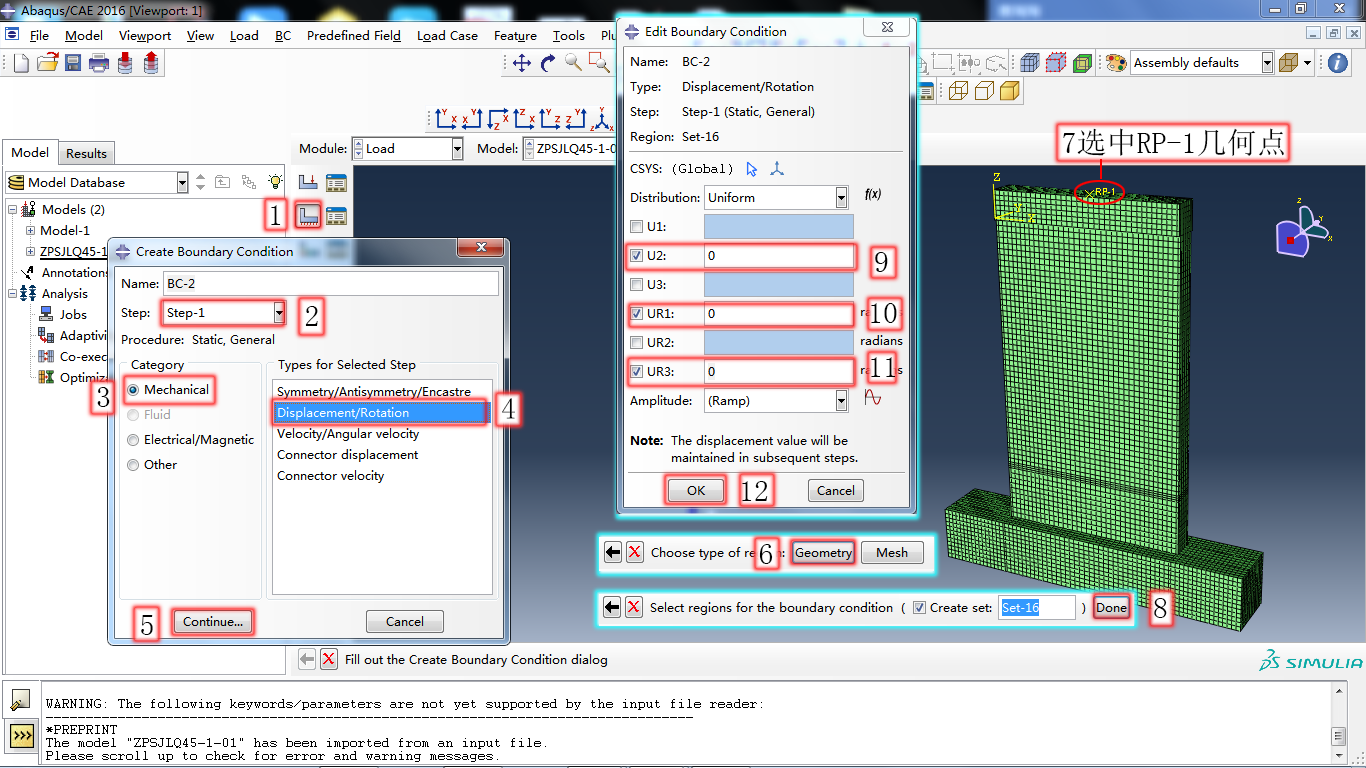Screen dimensions: 1366x768
Task: Open the color code palette icon
Action: coord(1115,63)
